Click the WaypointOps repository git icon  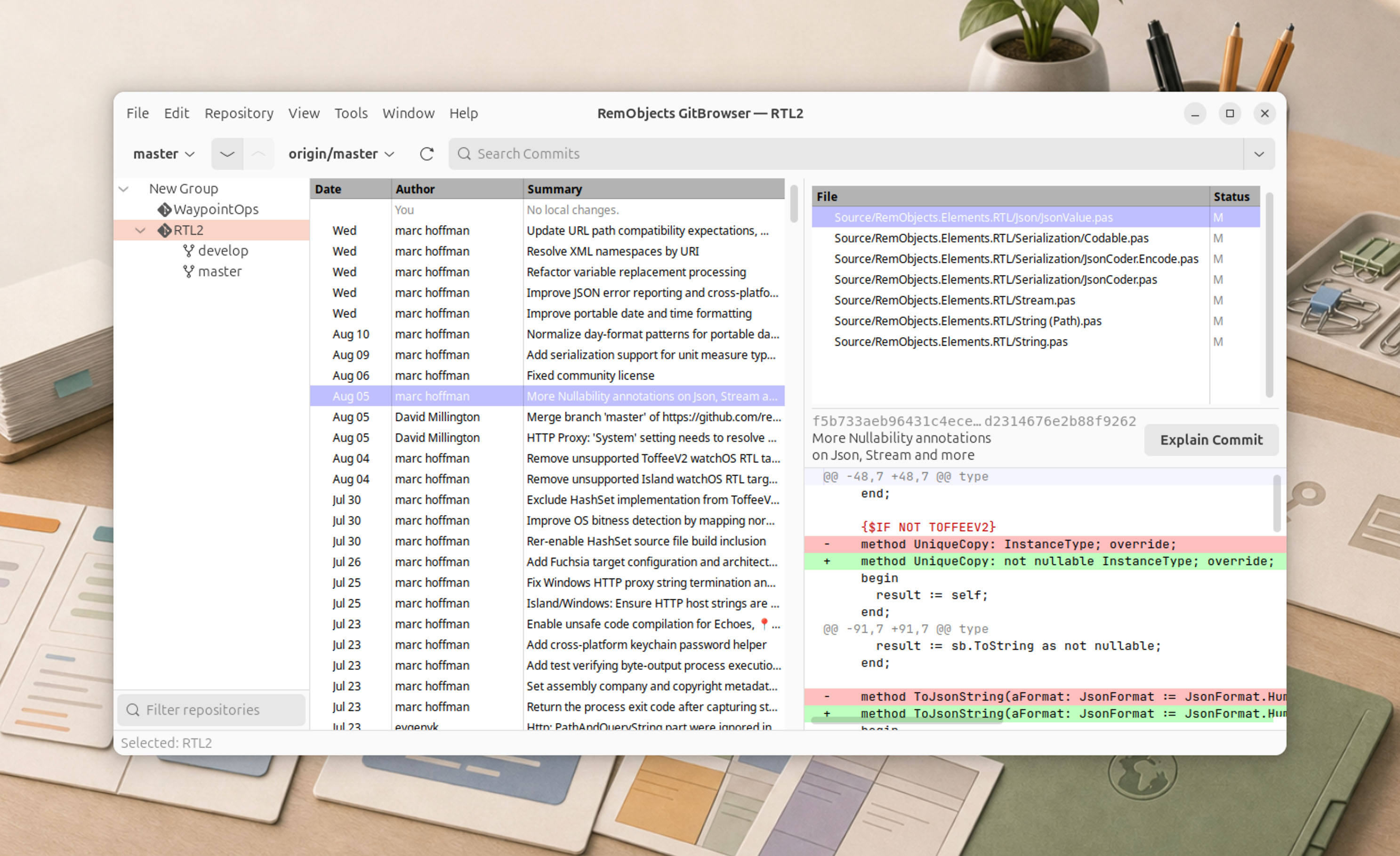tap(165, 209)
